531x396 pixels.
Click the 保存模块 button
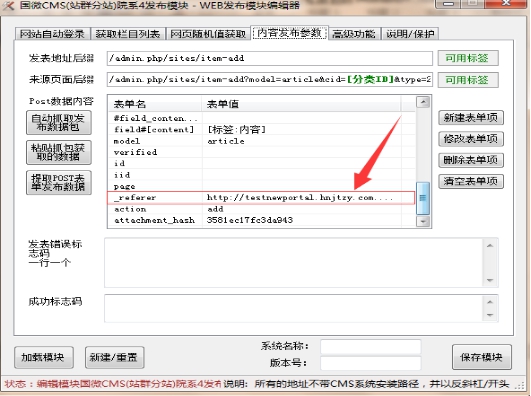[x=481, y=357]
